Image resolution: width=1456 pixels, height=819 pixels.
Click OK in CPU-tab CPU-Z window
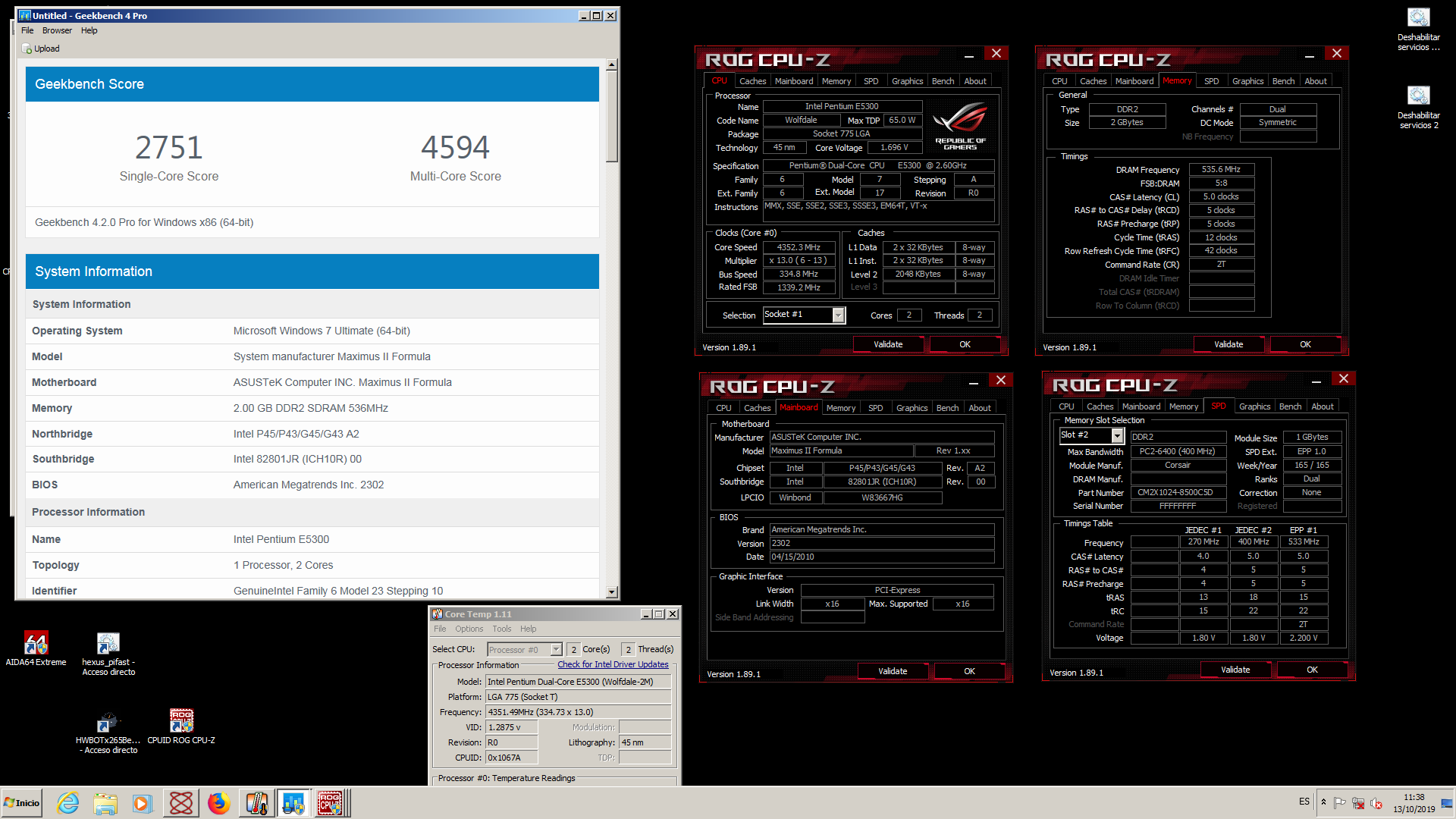965,344
